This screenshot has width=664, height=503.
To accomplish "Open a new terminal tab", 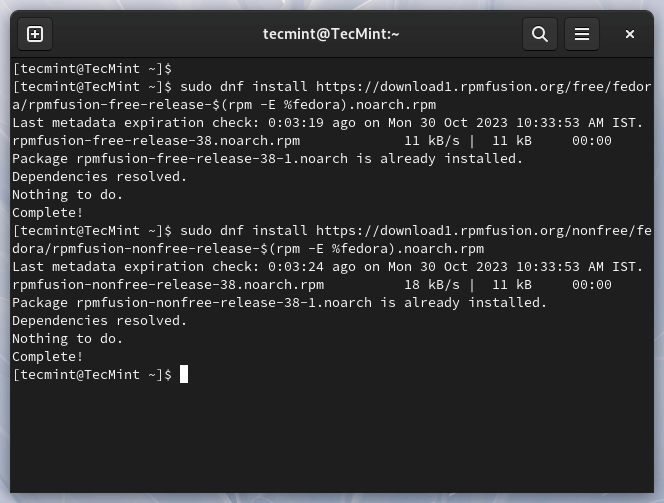I will pyautogui.click(x=35, y=34).
